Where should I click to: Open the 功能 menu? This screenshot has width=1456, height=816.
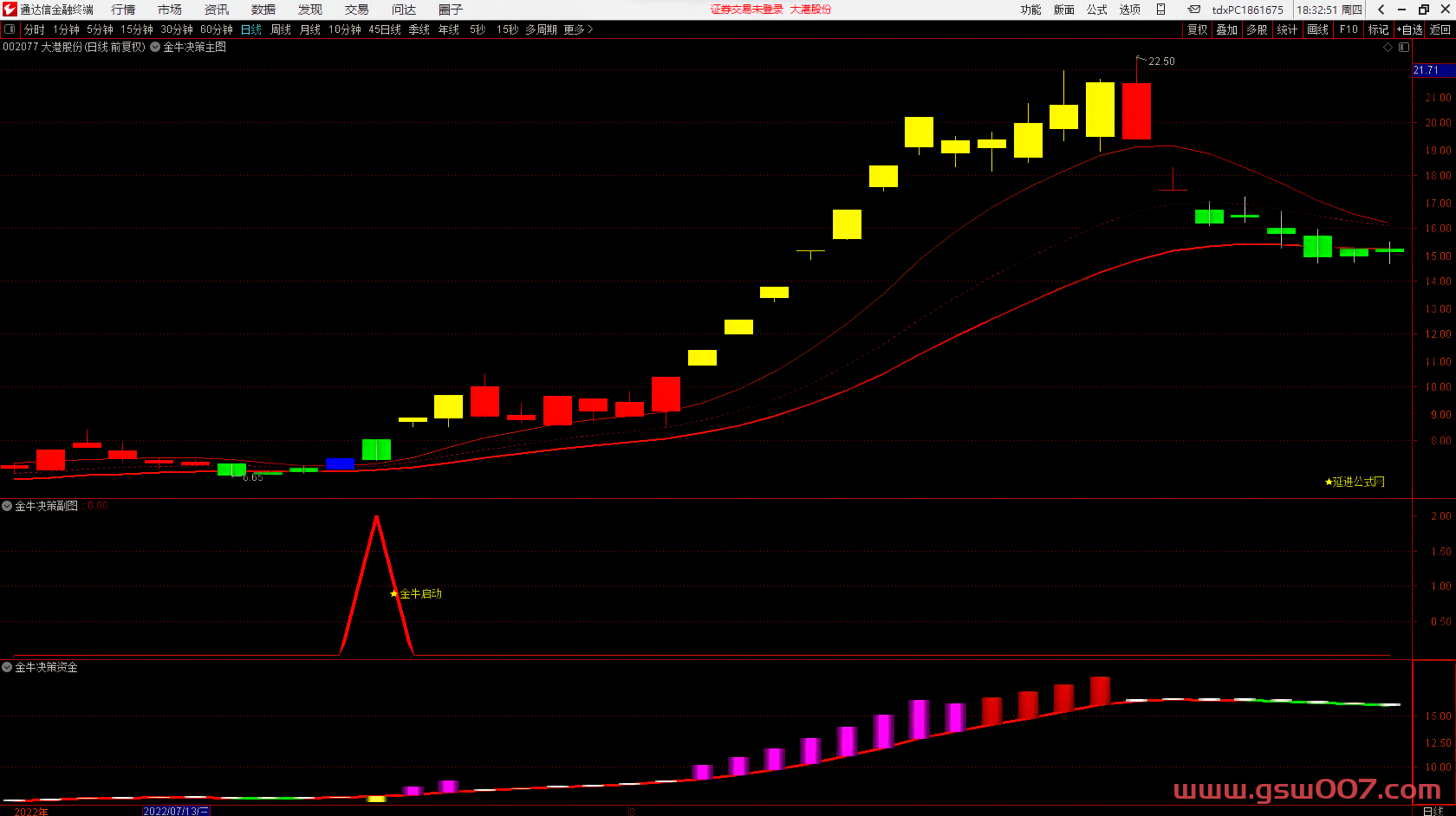[1030, 10]
